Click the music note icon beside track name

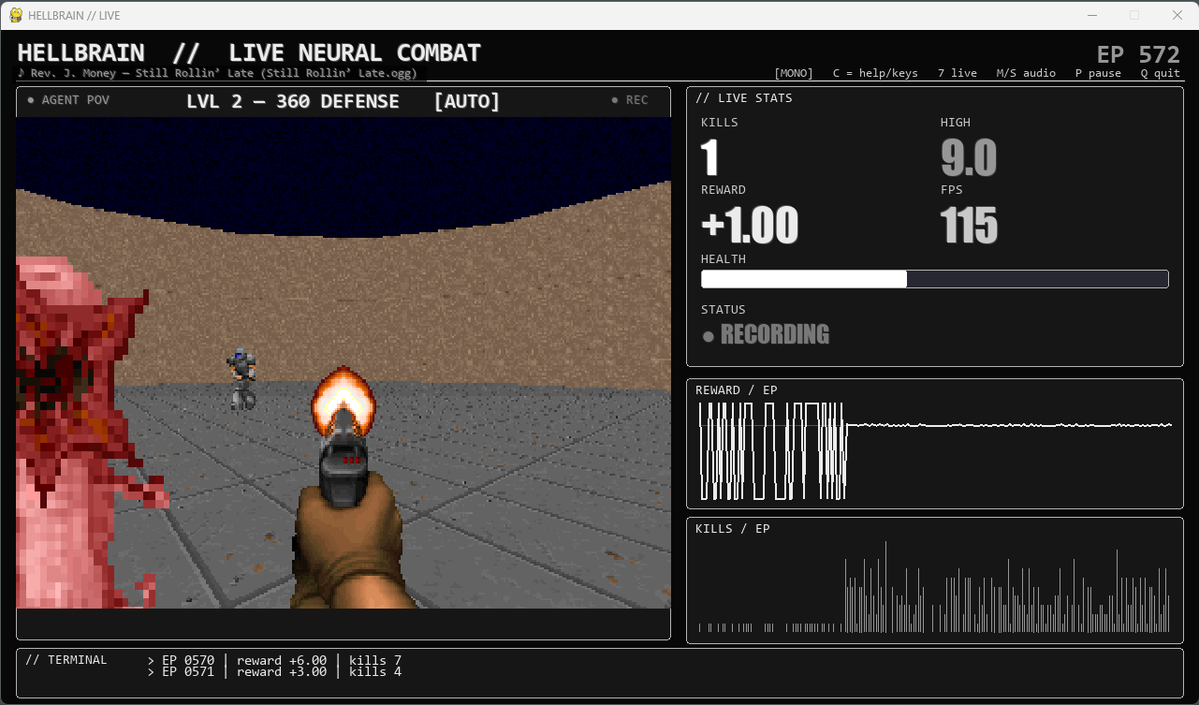point(21,73)
